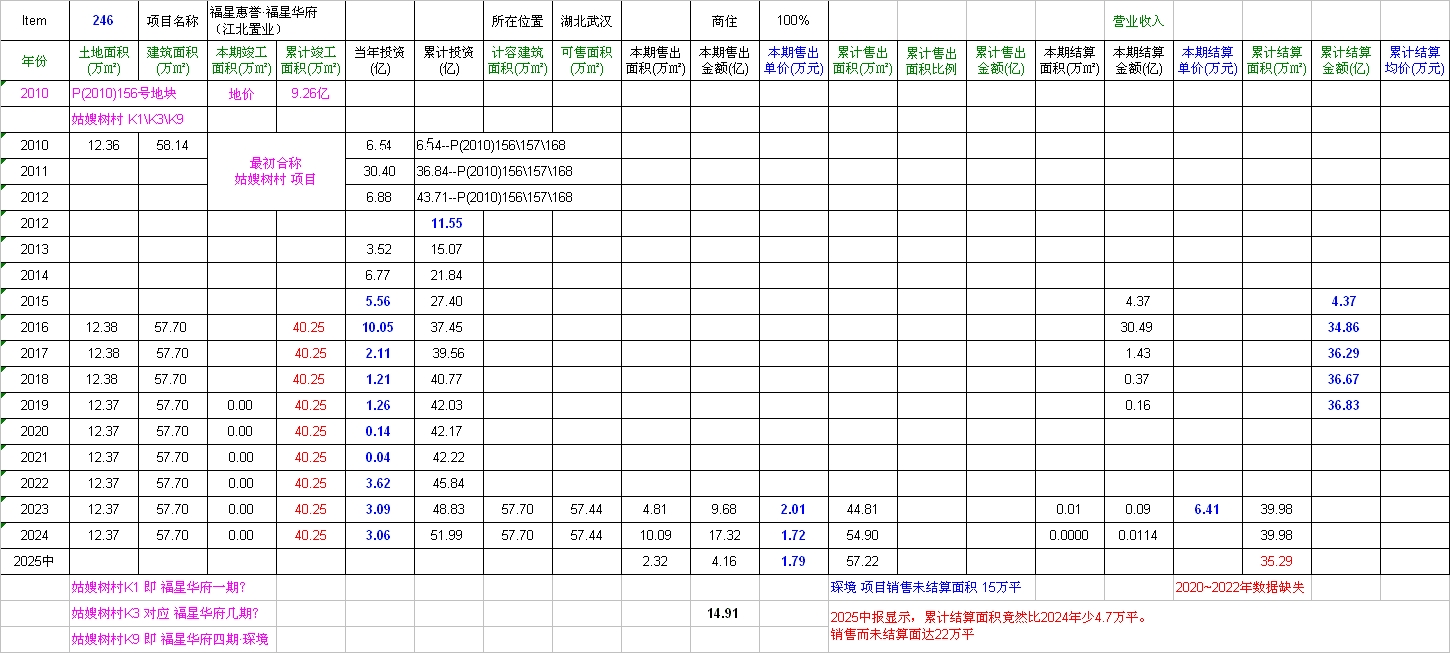The height and width of the screenshot is (653, 1450).
Task: Click the '可售面积(万㎡)' column header
Action: (x=587, y=61)
